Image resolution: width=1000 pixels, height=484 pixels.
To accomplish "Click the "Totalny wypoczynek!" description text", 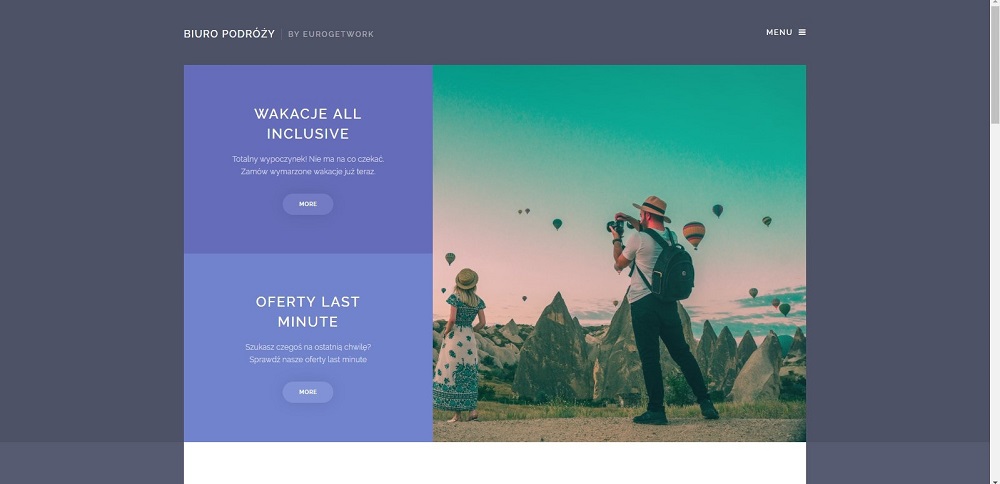I will pyautogui.click(x=308, y=165).
